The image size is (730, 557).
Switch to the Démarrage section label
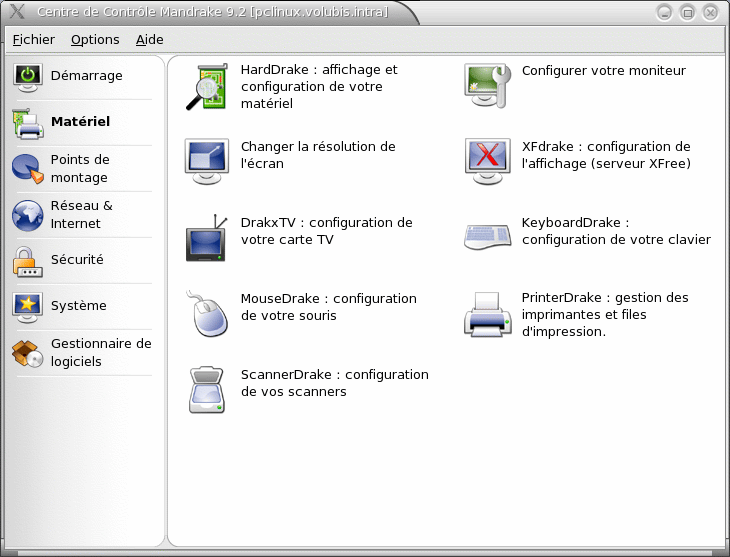pos(87,75)
